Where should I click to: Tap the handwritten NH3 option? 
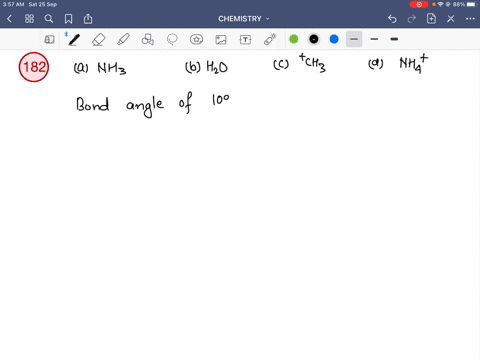pos(112,68)
